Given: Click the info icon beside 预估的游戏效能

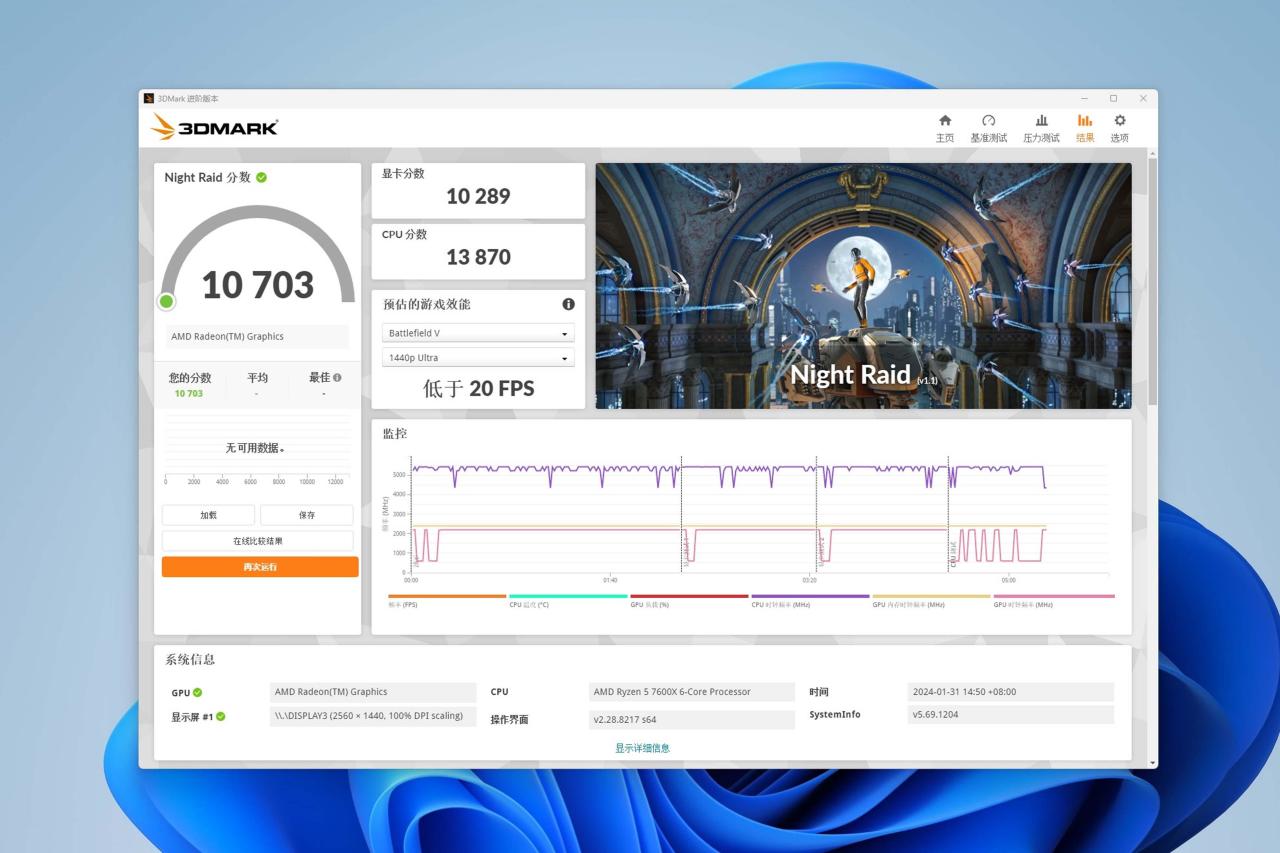Looking at the screenshot, I should (x=568, y=304).
